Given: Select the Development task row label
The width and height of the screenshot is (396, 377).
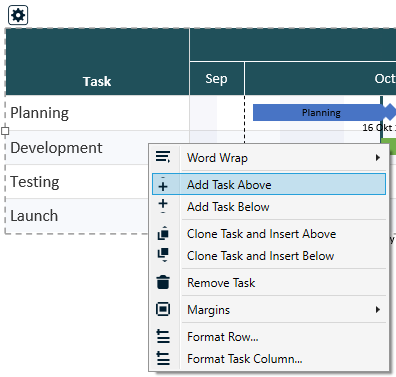Looking at the screenshot, I should coord(56,148).
